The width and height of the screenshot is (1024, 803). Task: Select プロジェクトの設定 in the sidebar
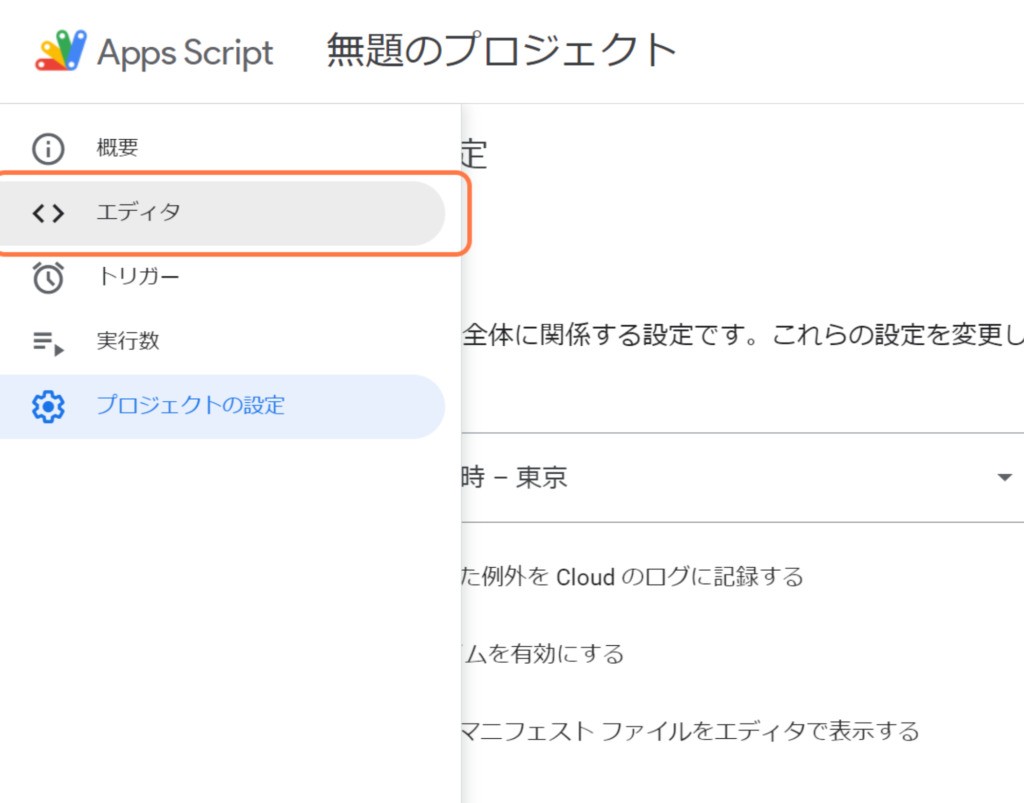tap(222, 406)
